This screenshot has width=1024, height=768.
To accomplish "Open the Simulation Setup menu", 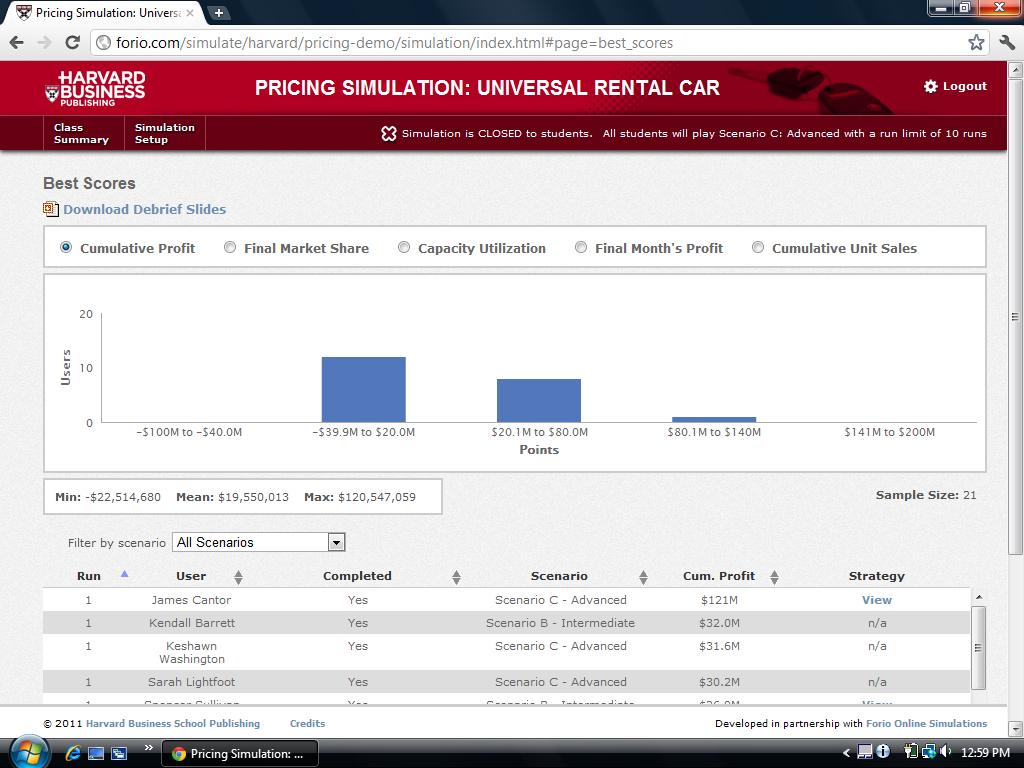I will click(x=165, y=133).
